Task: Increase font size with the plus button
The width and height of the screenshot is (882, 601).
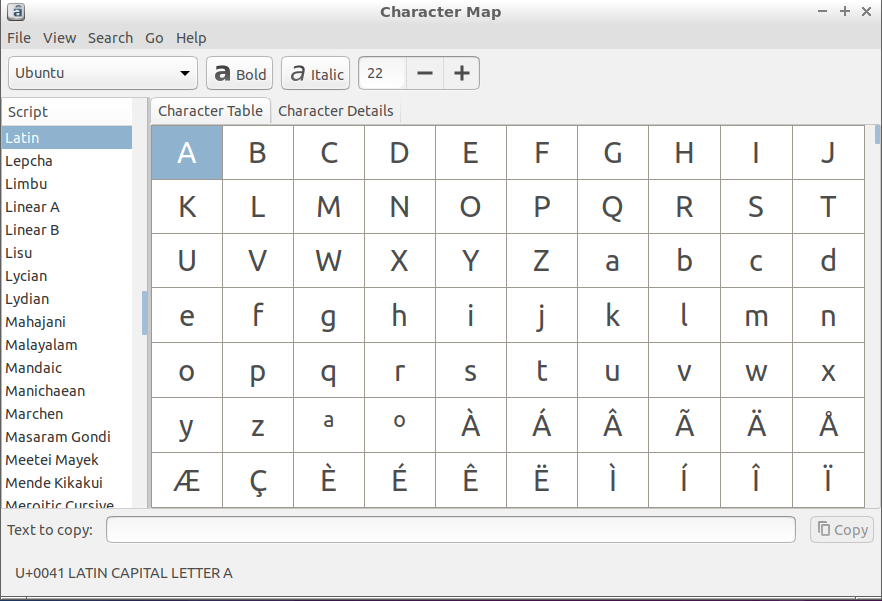Action: point(461,73)
